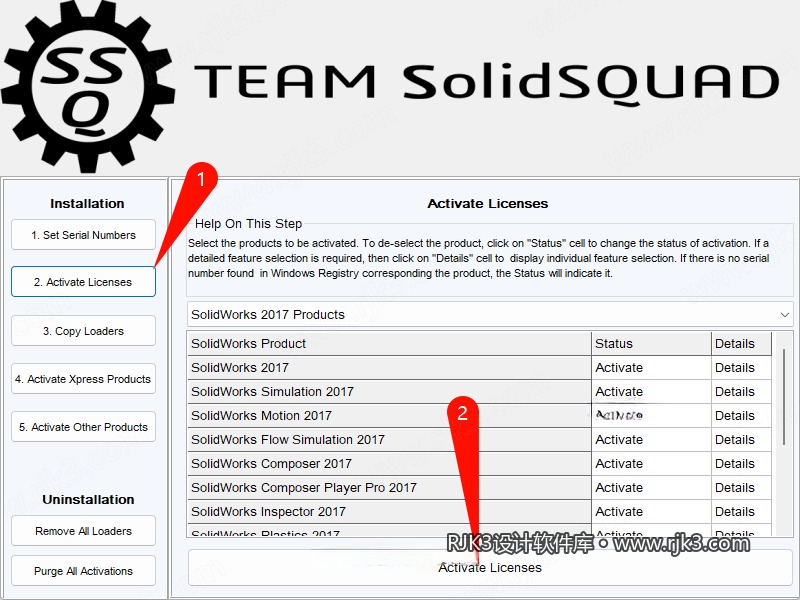Select SolidWorks Flow Simulation 2017 name cell
The width and height of the screenshot is (800, 600).
[x=389, y=439]
